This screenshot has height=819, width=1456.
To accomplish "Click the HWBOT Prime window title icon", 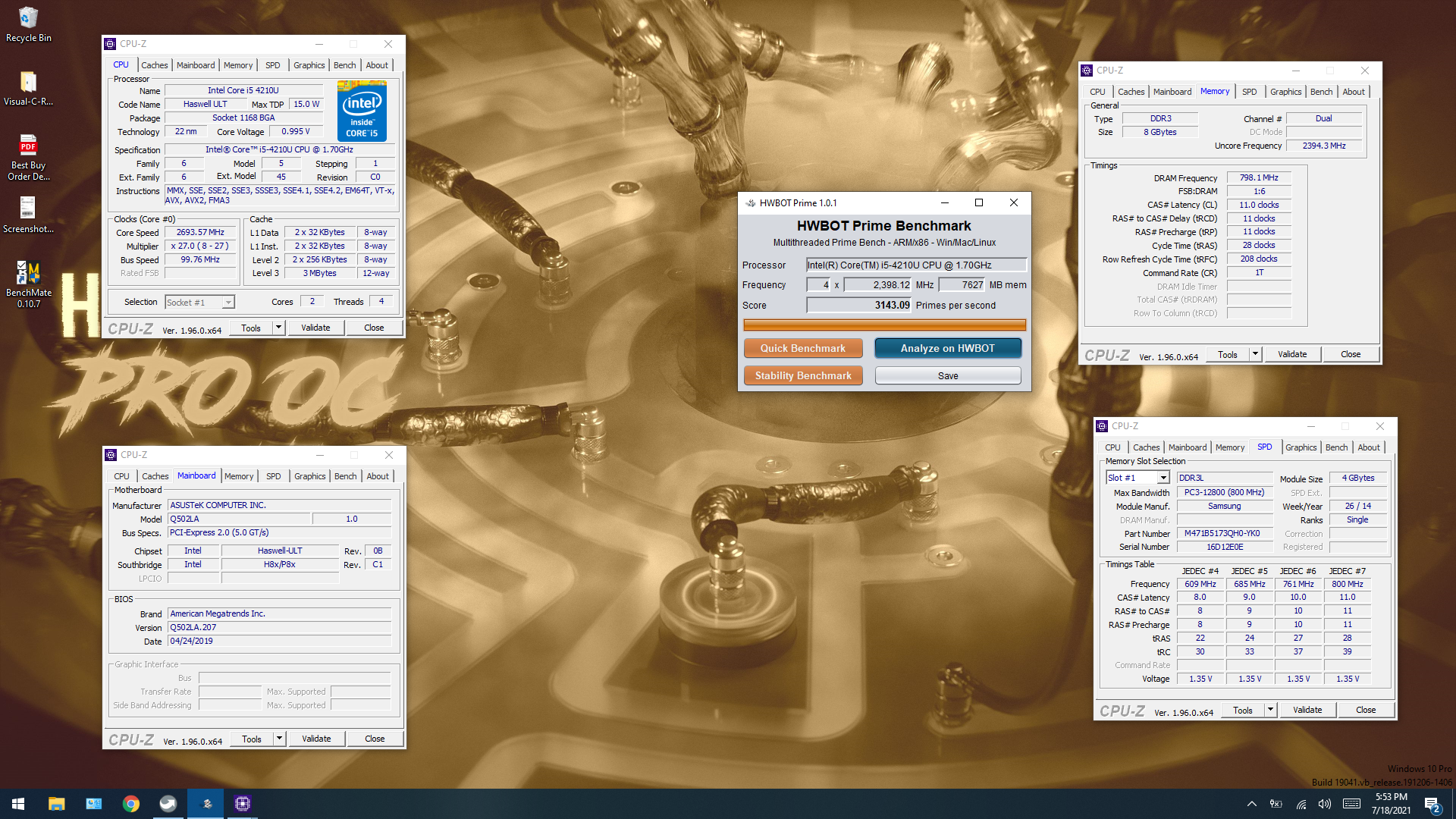I will (751, 202).
